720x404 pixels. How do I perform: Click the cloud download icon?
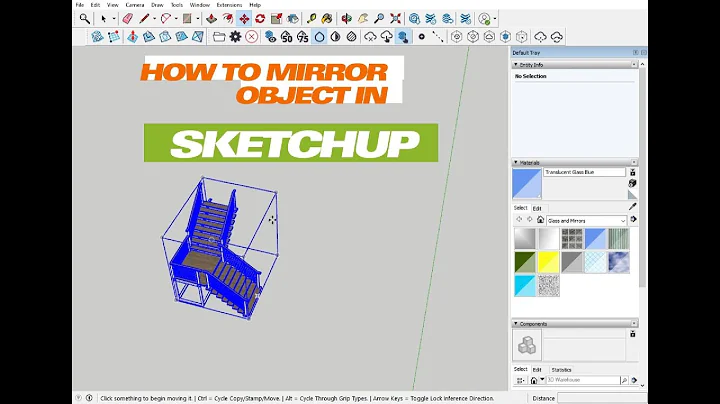[387, 37]
